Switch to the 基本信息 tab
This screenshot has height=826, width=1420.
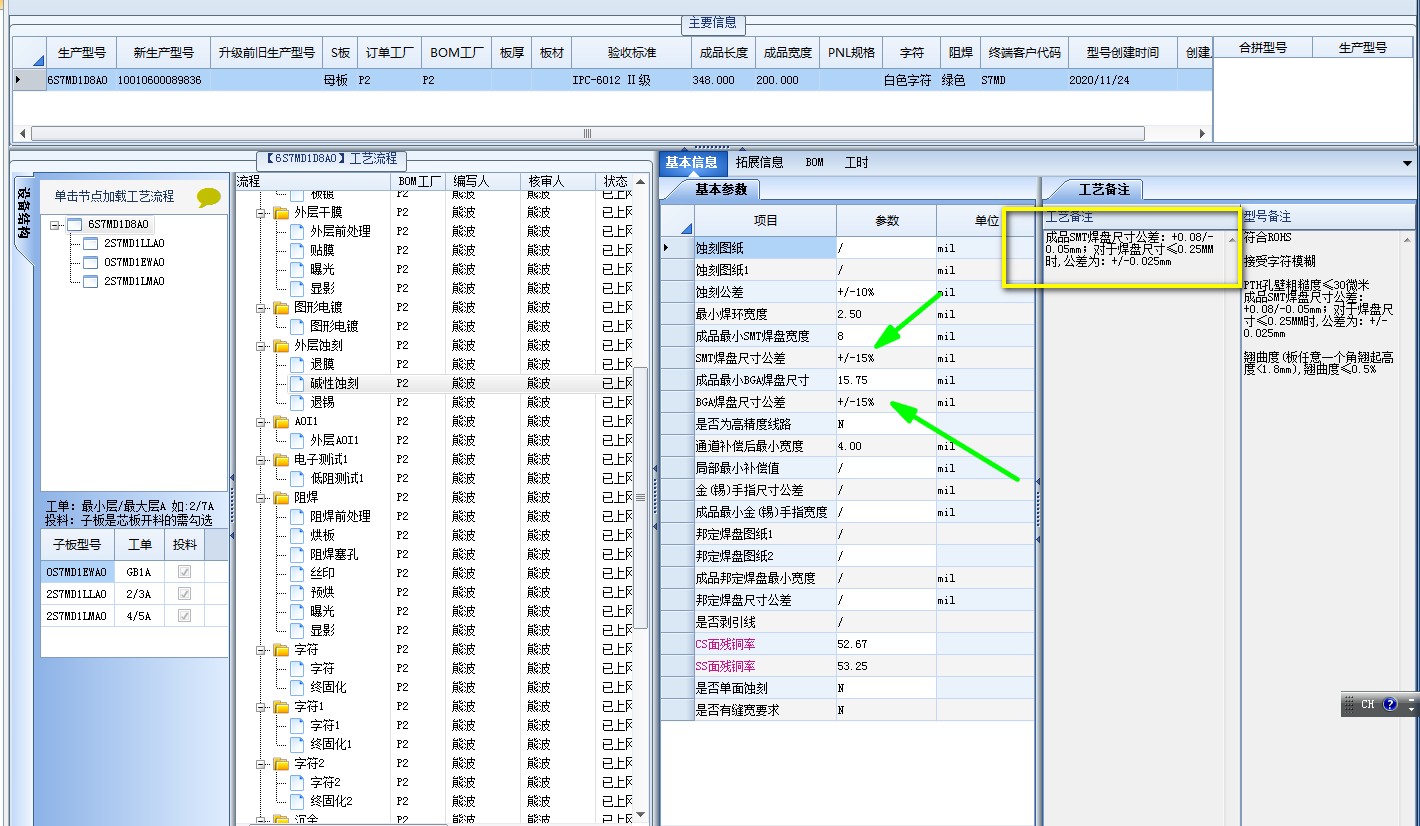point(691,162)
